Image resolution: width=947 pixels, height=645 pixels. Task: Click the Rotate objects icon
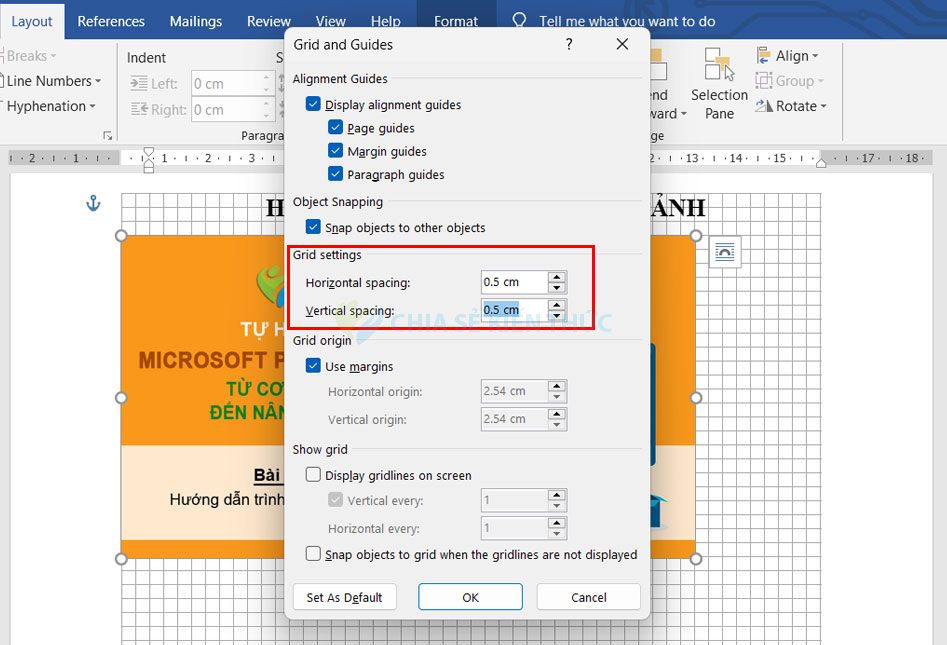click(x=765, y=106)
